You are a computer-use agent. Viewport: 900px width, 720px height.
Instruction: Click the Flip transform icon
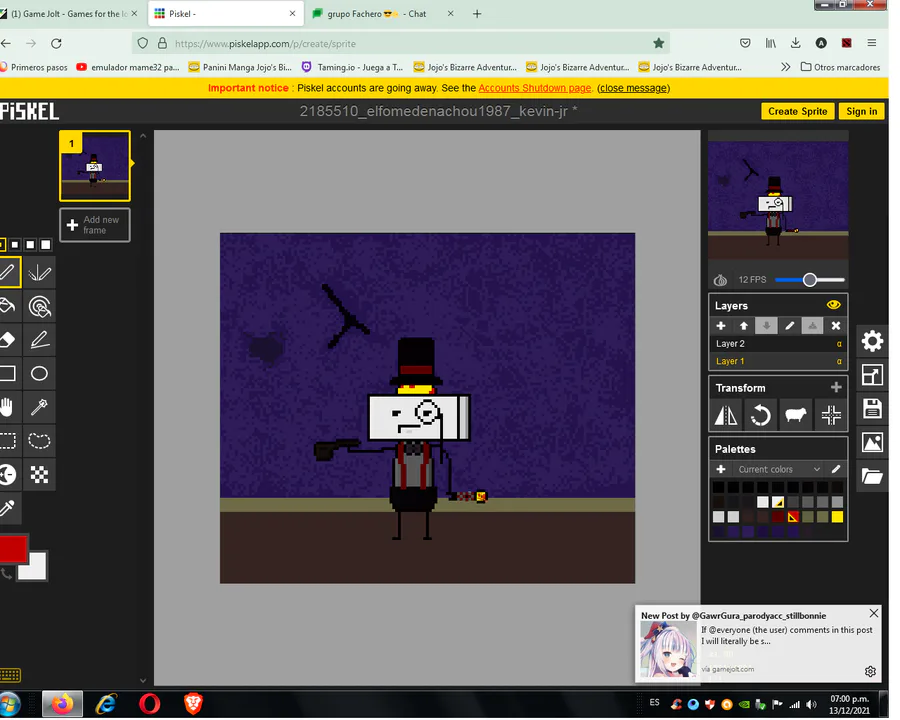point(726,415)
